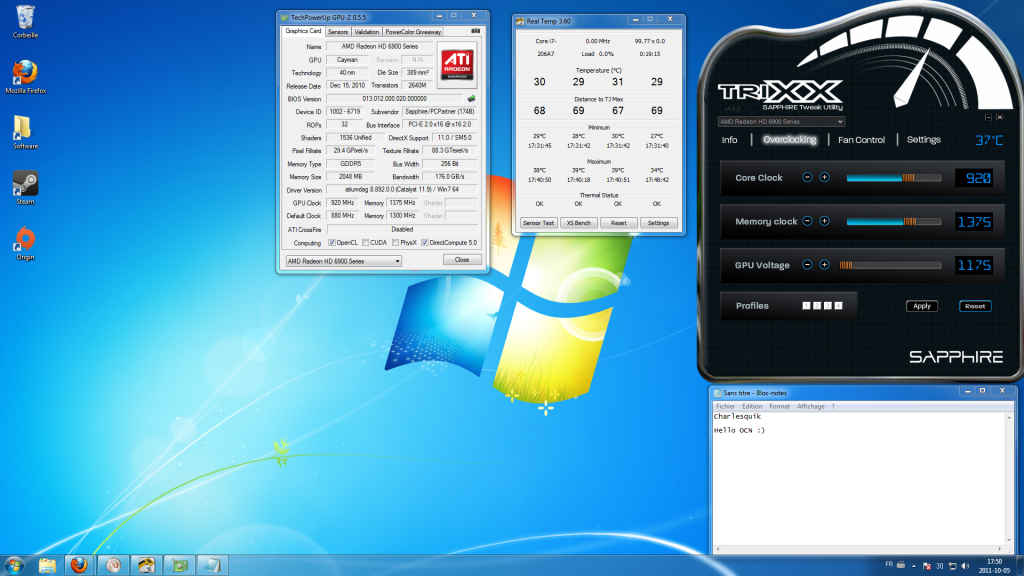Open the Validation tab in GPU-Z

366,31
